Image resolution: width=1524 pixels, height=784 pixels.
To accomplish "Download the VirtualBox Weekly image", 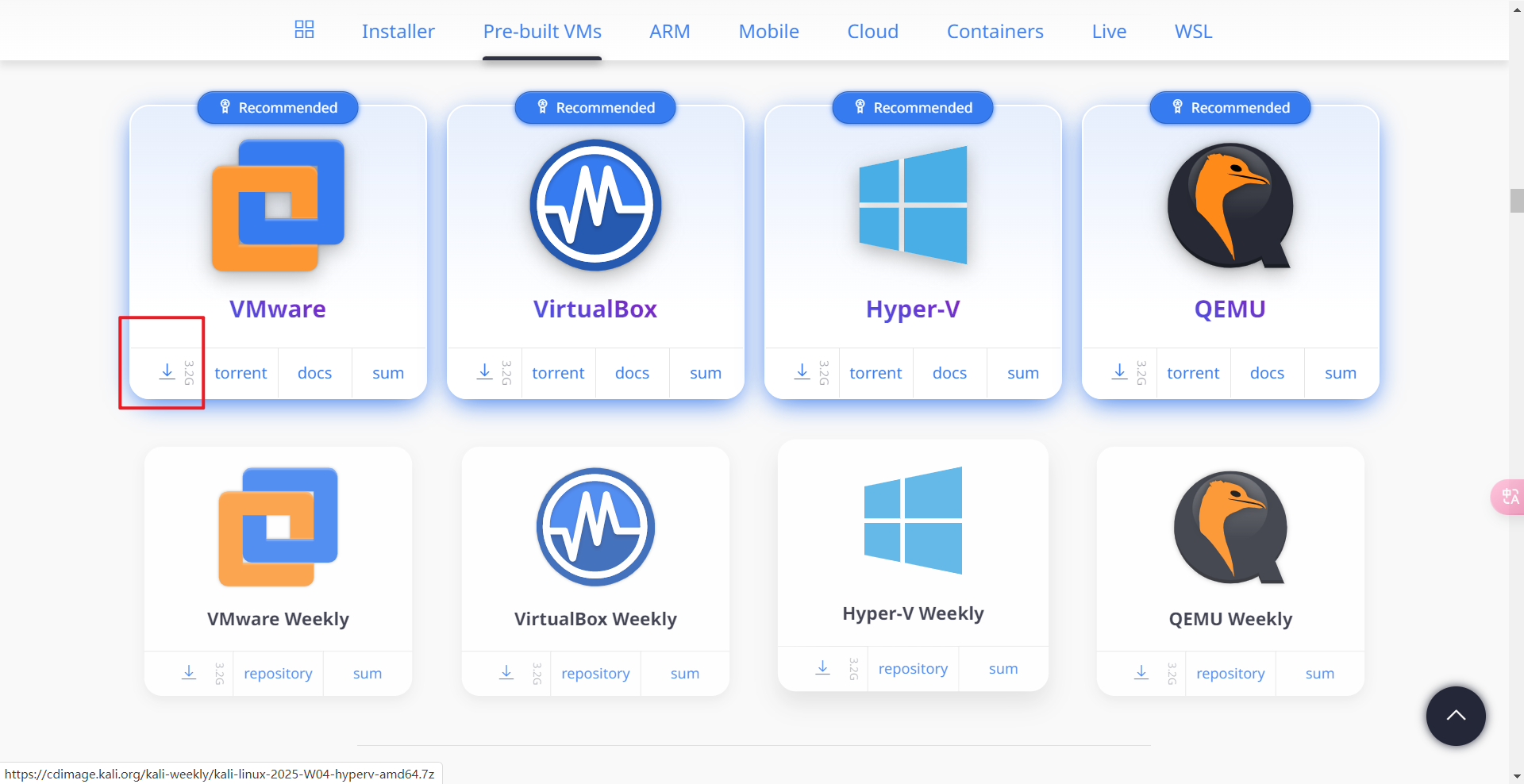I will click(506, 672).
